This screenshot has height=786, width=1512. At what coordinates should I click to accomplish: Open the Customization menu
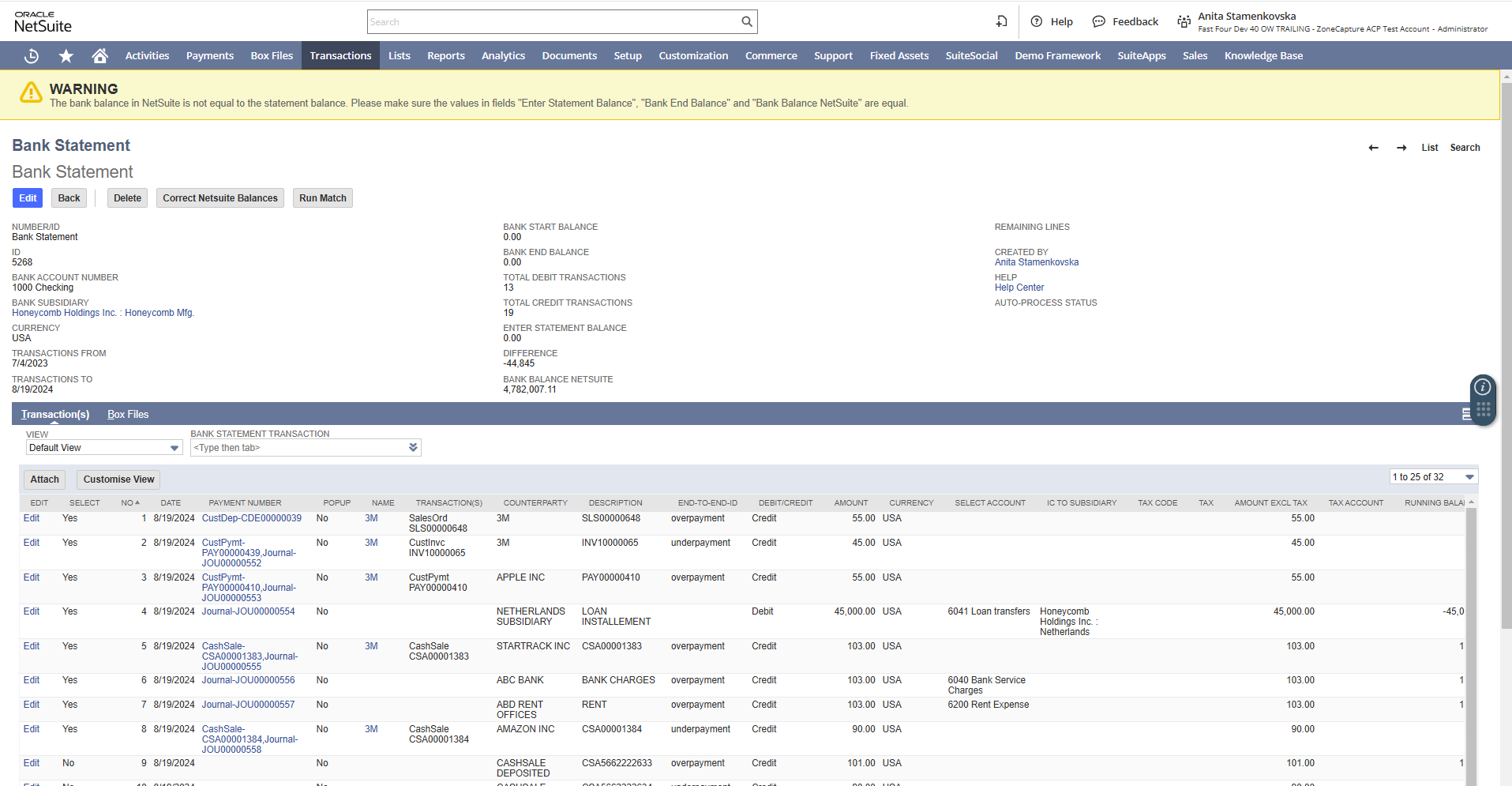(693, 55)
